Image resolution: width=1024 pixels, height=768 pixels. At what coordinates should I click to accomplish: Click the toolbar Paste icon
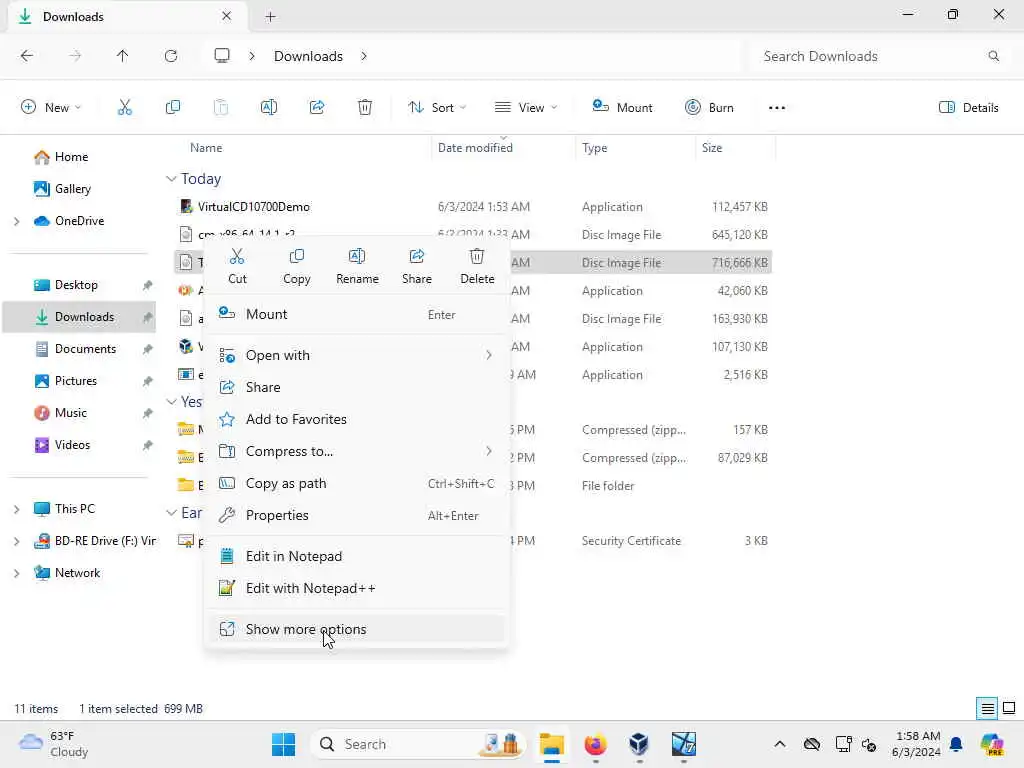tap(221, 108)
